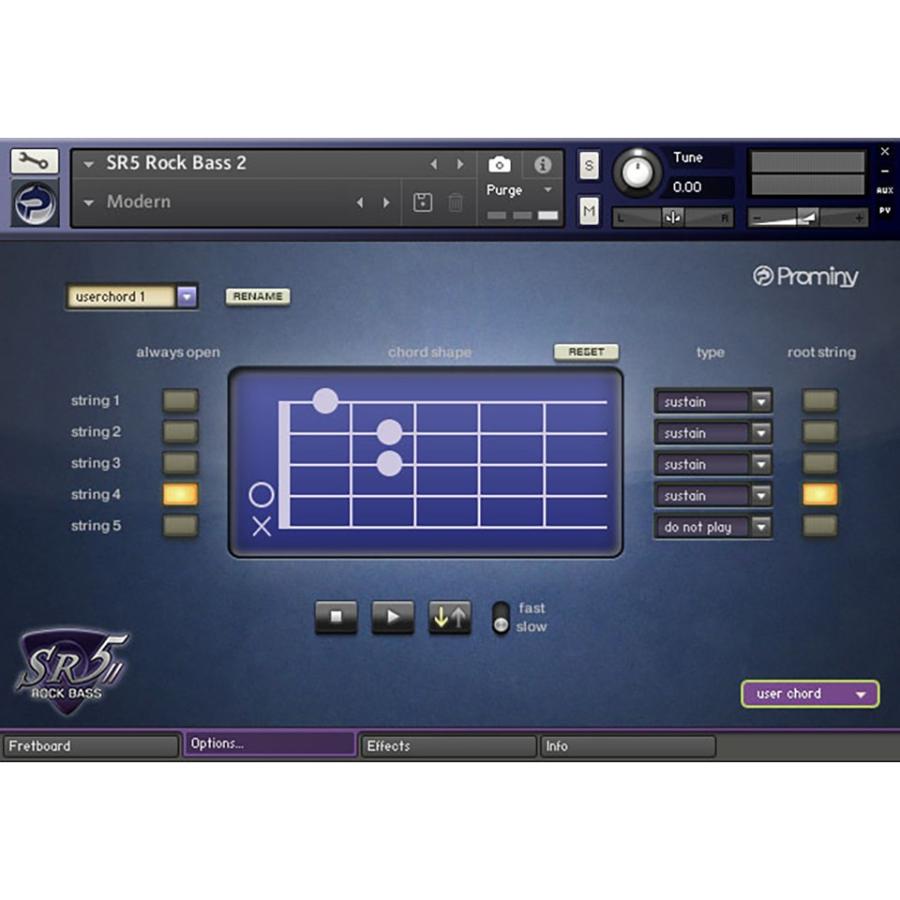Toggle root string for string 4

pyautogui.click(x=819, y=493)
